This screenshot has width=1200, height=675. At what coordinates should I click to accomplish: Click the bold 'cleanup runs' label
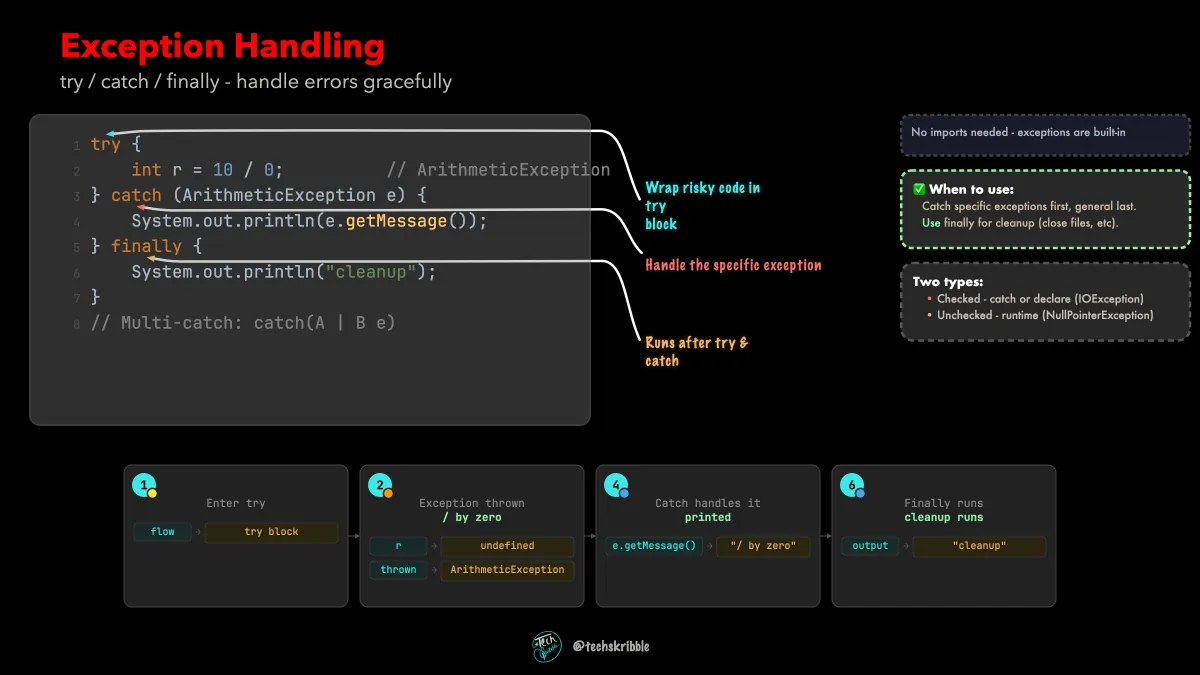(944, 517)
